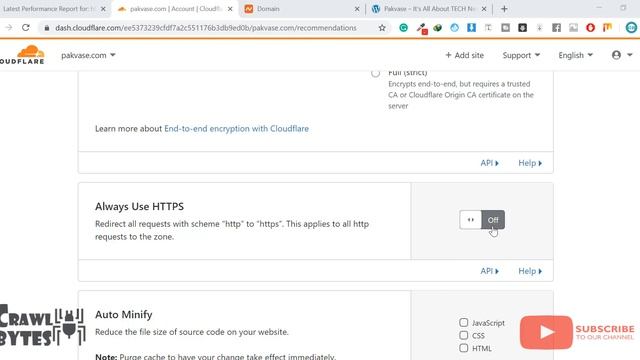The height and width of the screenshot is (360, 640).
Task: Close the pakvase.com Cloudflare tab
Action: [x=230, y=9]
